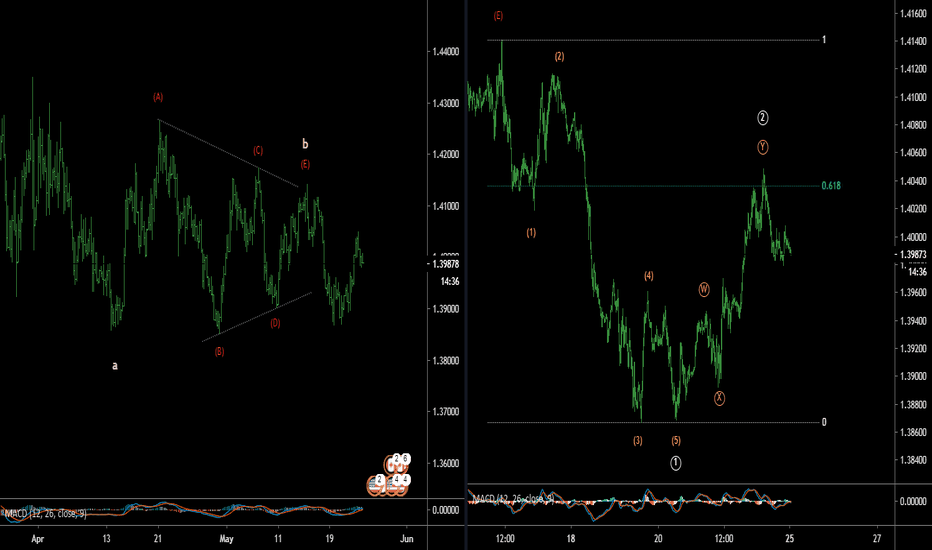The width and height of the screenshot is (932, 550).
Task: Click 1.41600 on the right price axis
Action: click(914, 13)
